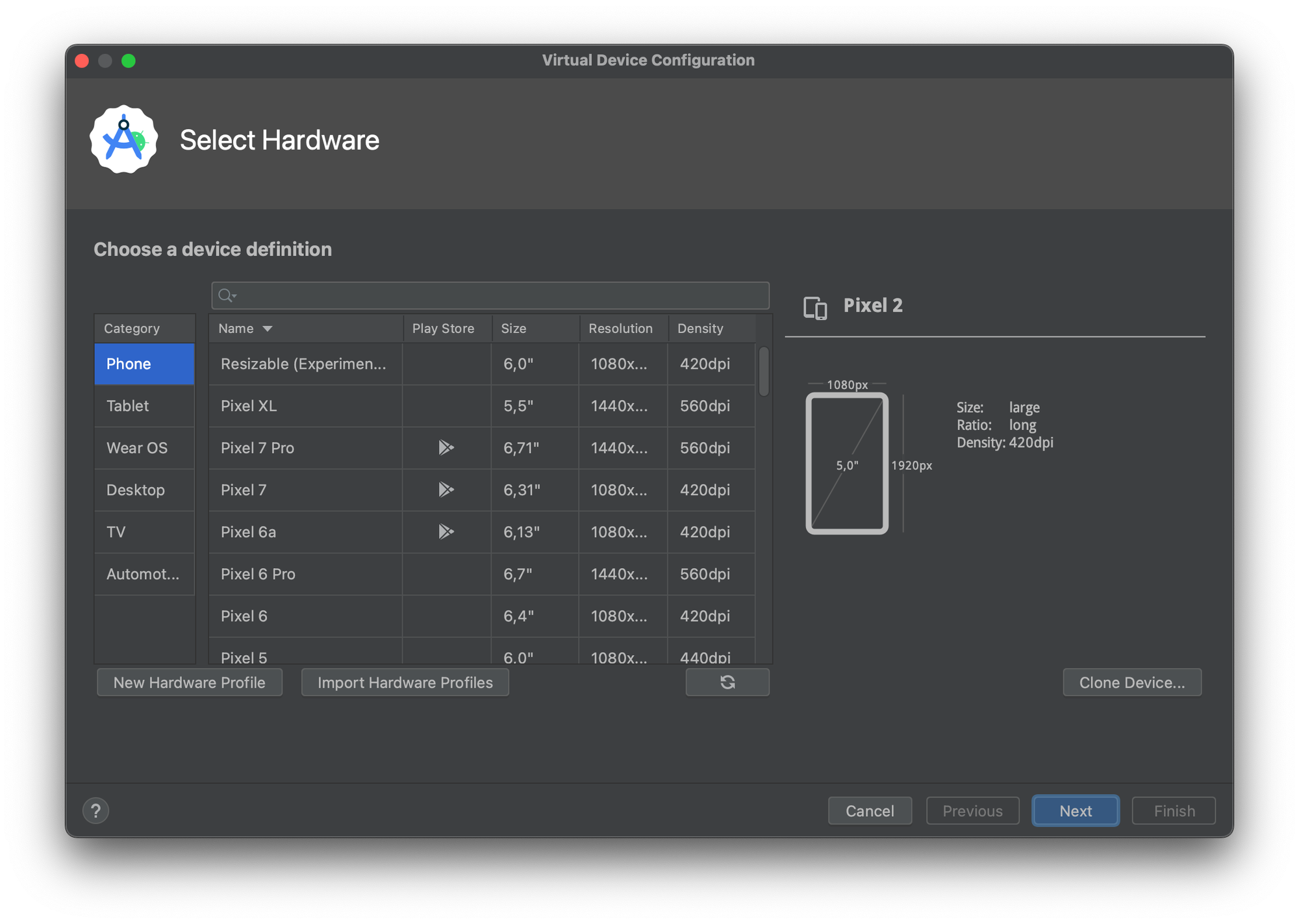Click the Play Store icon in Pixel 7 row
The height and width of the screenshot is (924, 1299).
click(x=446, y=490)
